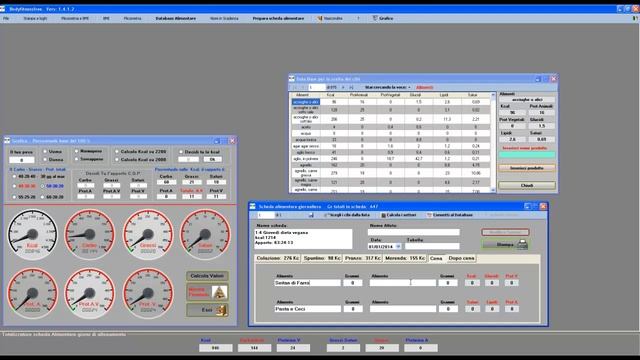
Task: Select the blue 50-30-20 ratio radio button
Action: pyautogui.click(x=42, y=186)
